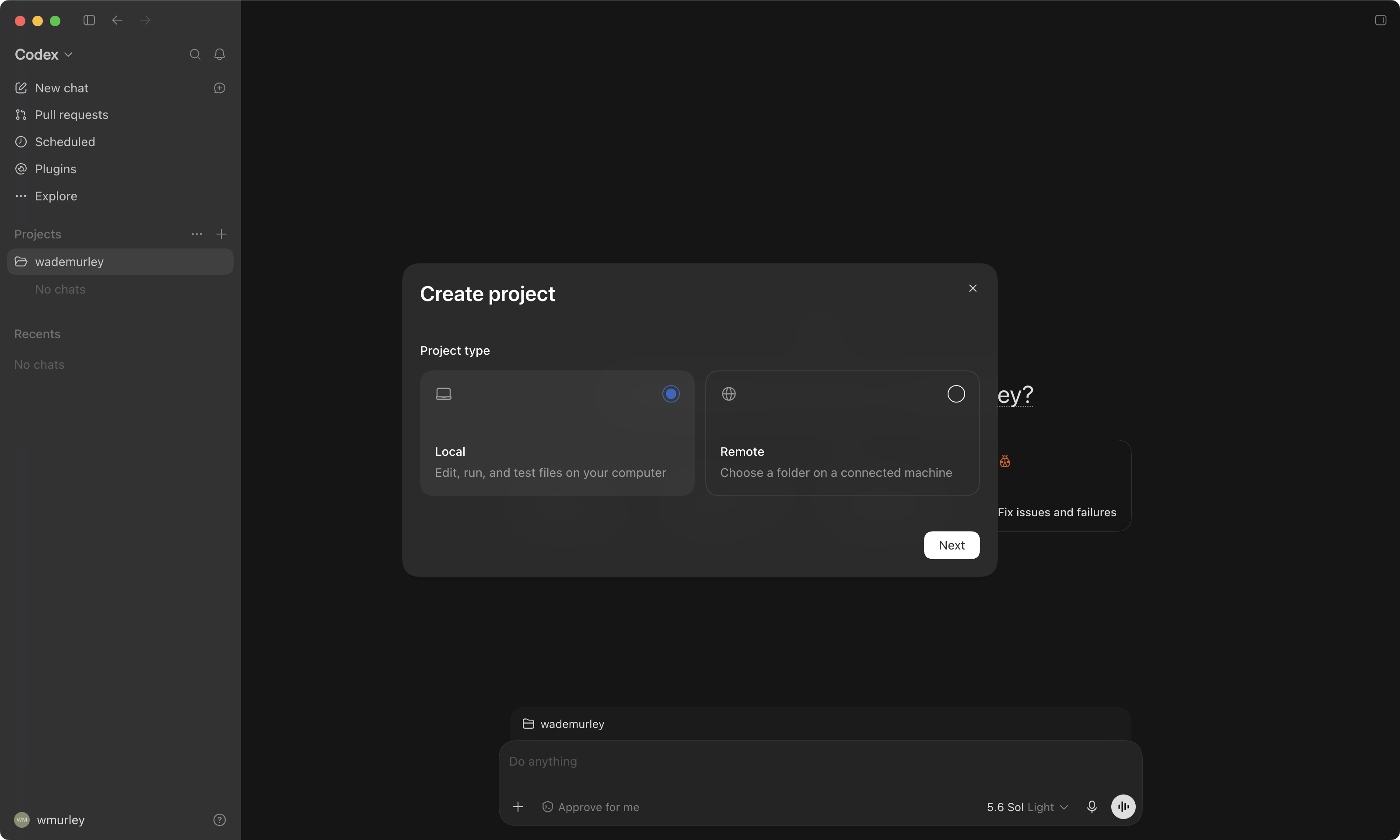Open Projects more options ellipsis

tap(197, 234)
